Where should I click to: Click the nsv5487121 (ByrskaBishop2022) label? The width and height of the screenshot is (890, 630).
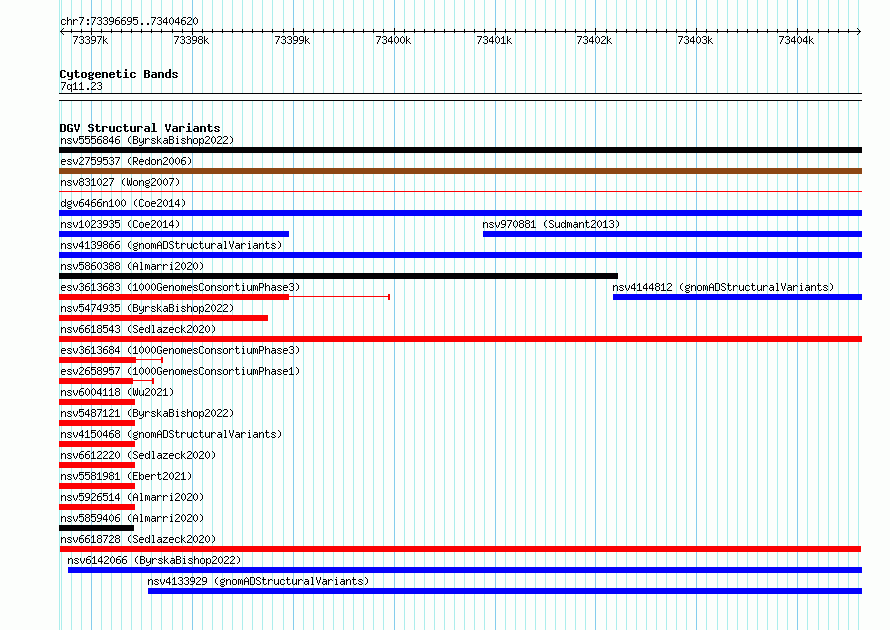pos(147,413)
